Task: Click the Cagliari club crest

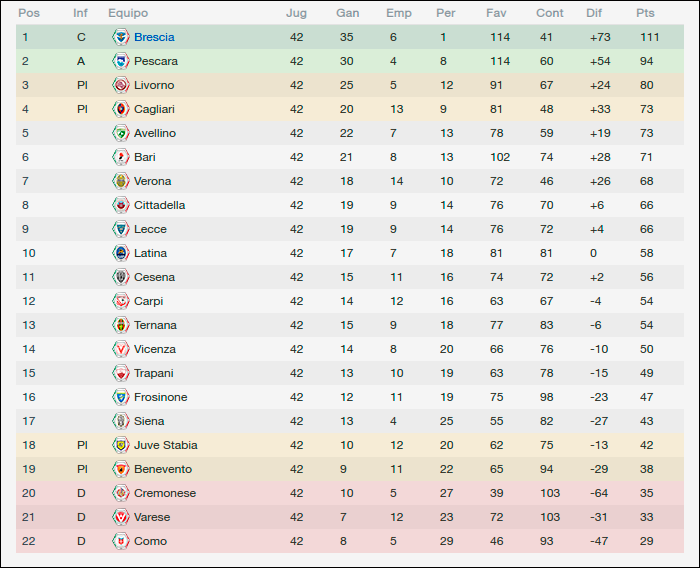Action: click(x=121, y=109)
